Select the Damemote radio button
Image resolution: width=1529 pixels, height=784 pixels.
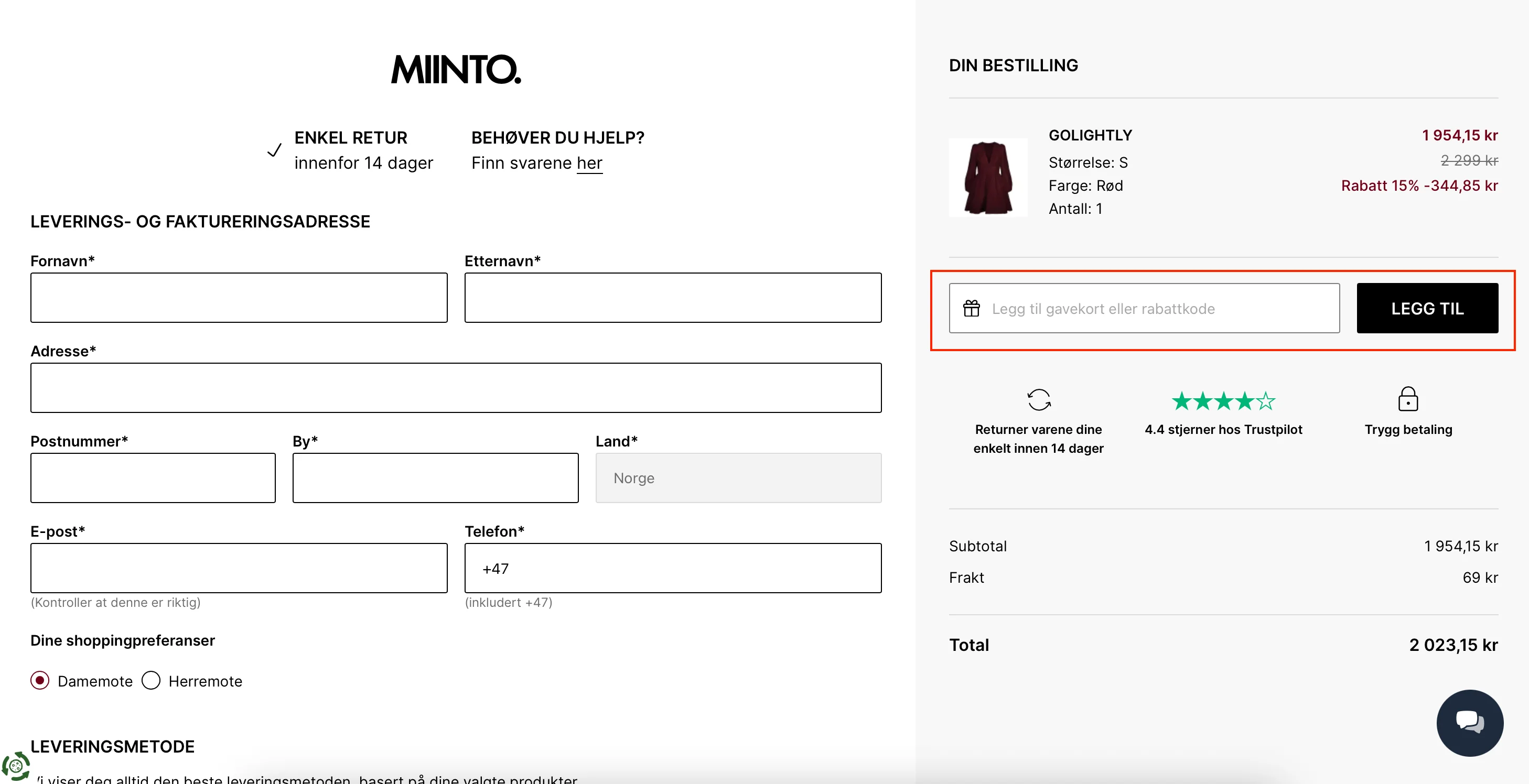[x=40, y=680]
